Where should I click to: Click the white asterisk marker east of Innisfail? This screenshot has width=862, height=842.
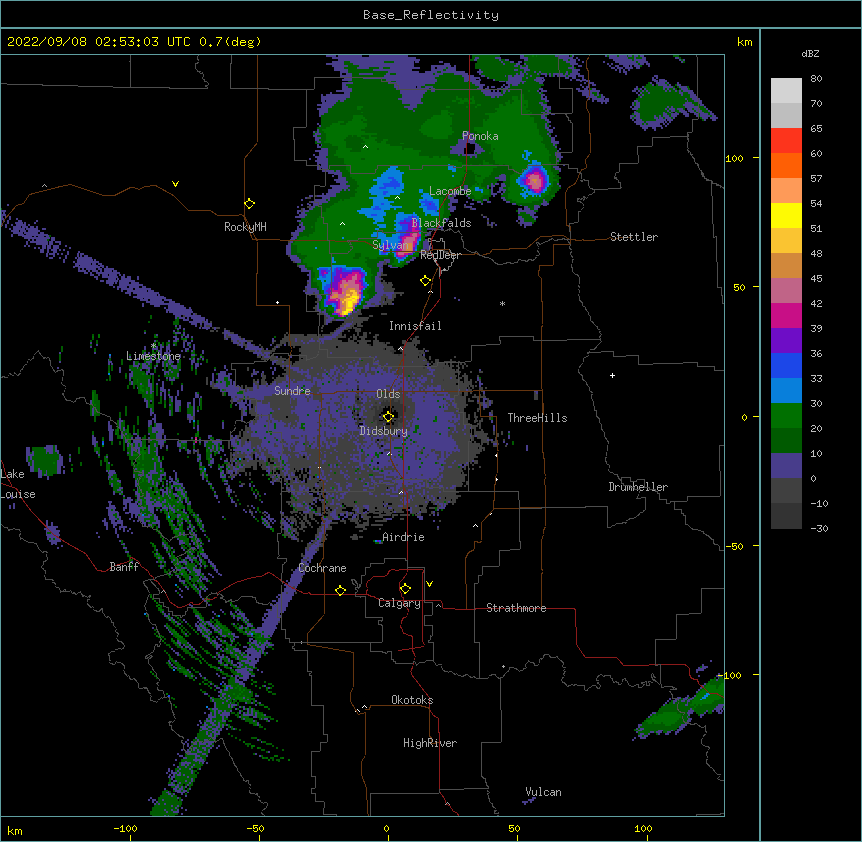[x=502, y=303]
